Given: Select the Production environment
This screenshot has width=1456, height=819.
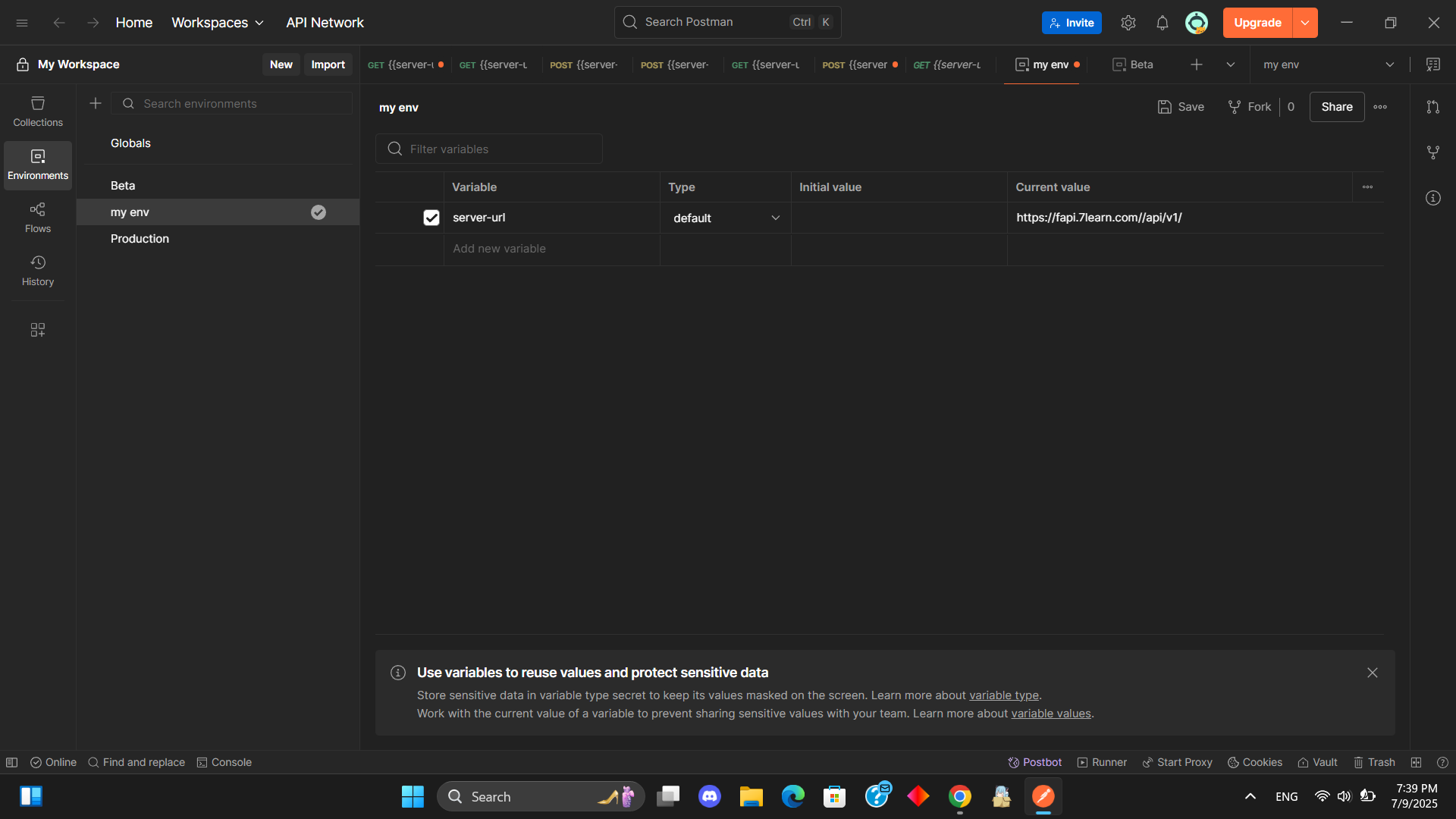Looking at the screenshot, I should [218, 239].
